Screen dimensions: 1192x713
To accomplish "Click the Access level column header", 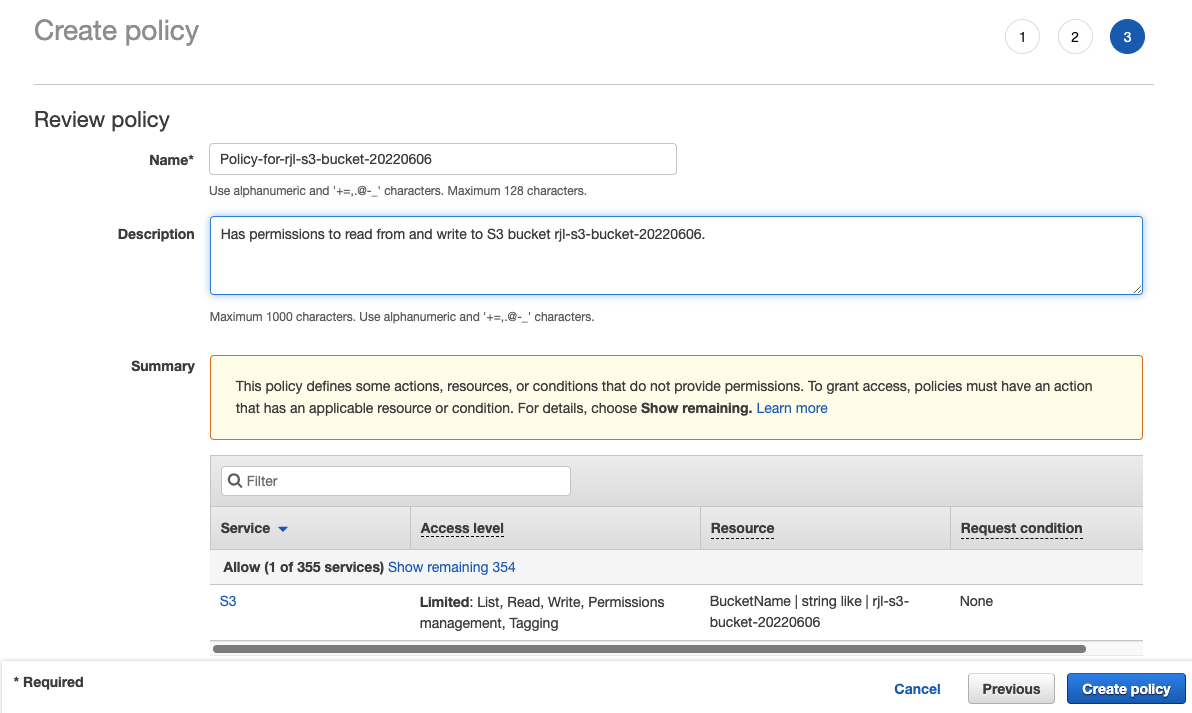I will (x=462, y=528).
